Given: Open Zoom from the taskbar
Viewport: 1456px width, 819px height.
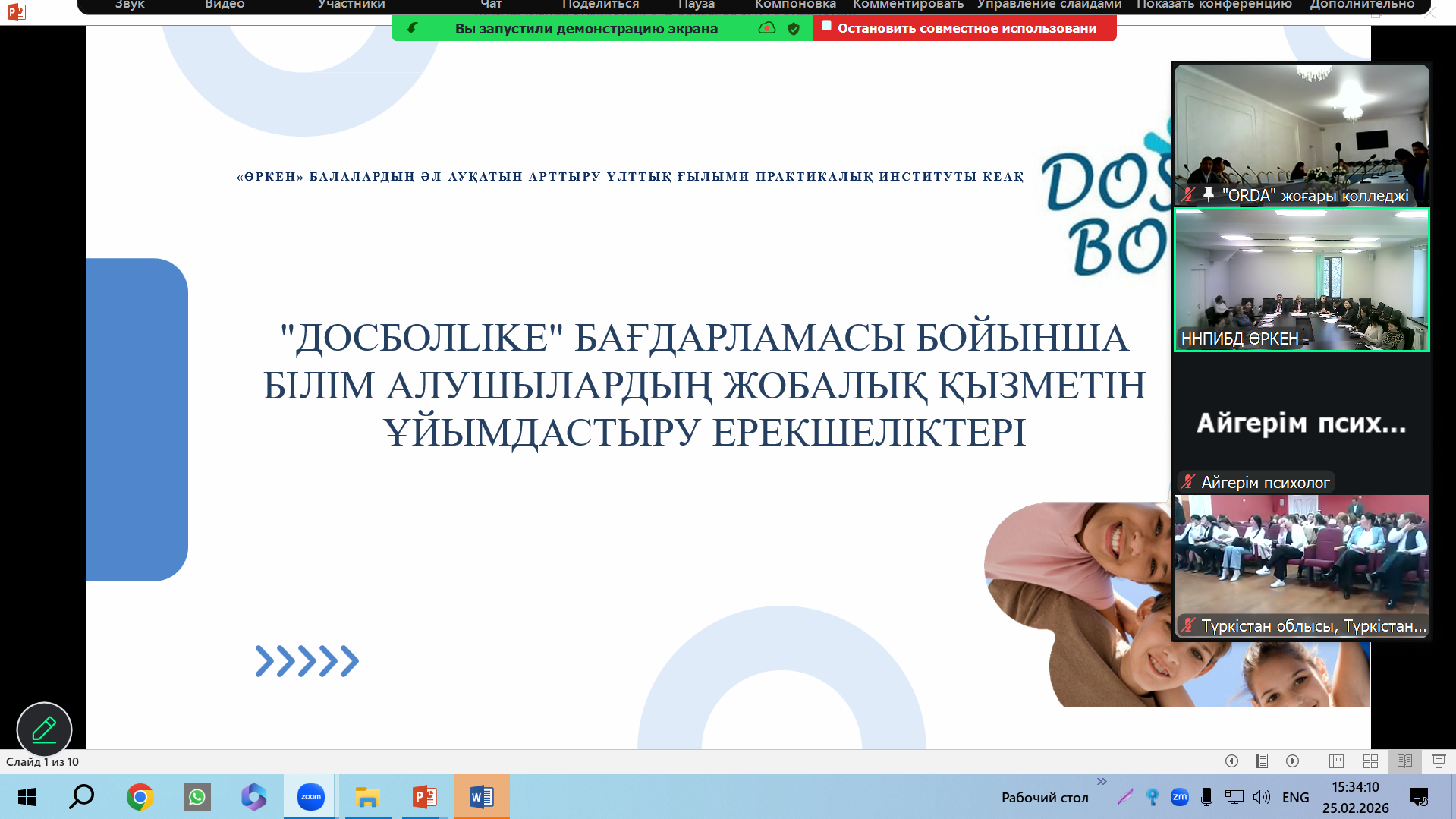Looking at the screenshot, I should tap(310, 797).
